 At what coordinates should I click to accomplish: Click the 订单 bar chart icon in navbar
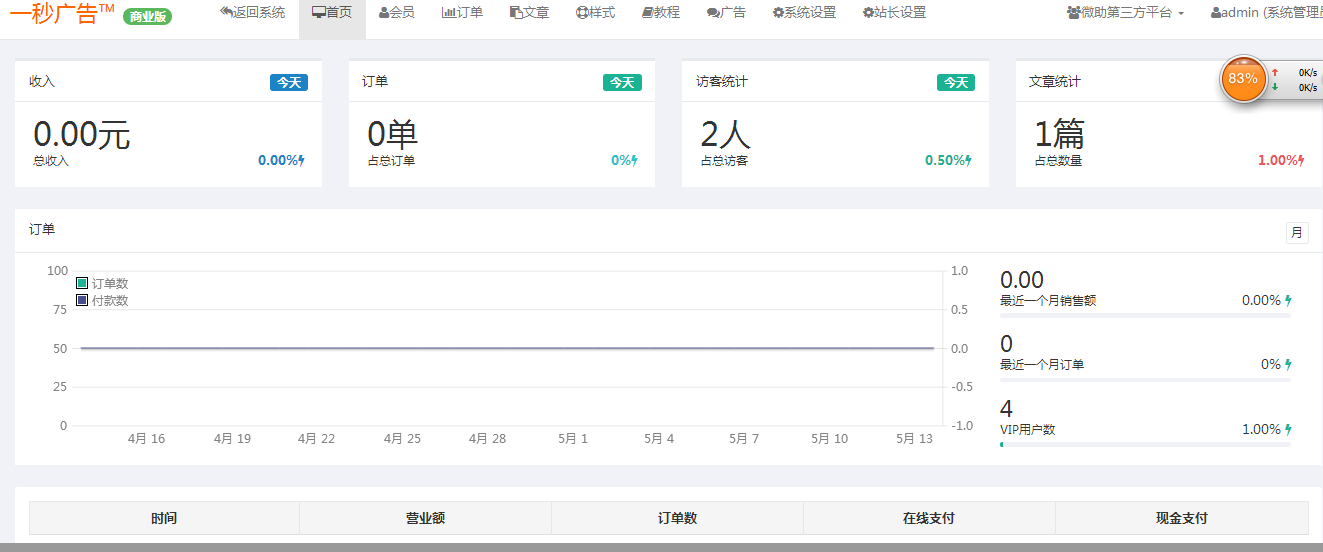pyautogui.click(x=448, y=13)
